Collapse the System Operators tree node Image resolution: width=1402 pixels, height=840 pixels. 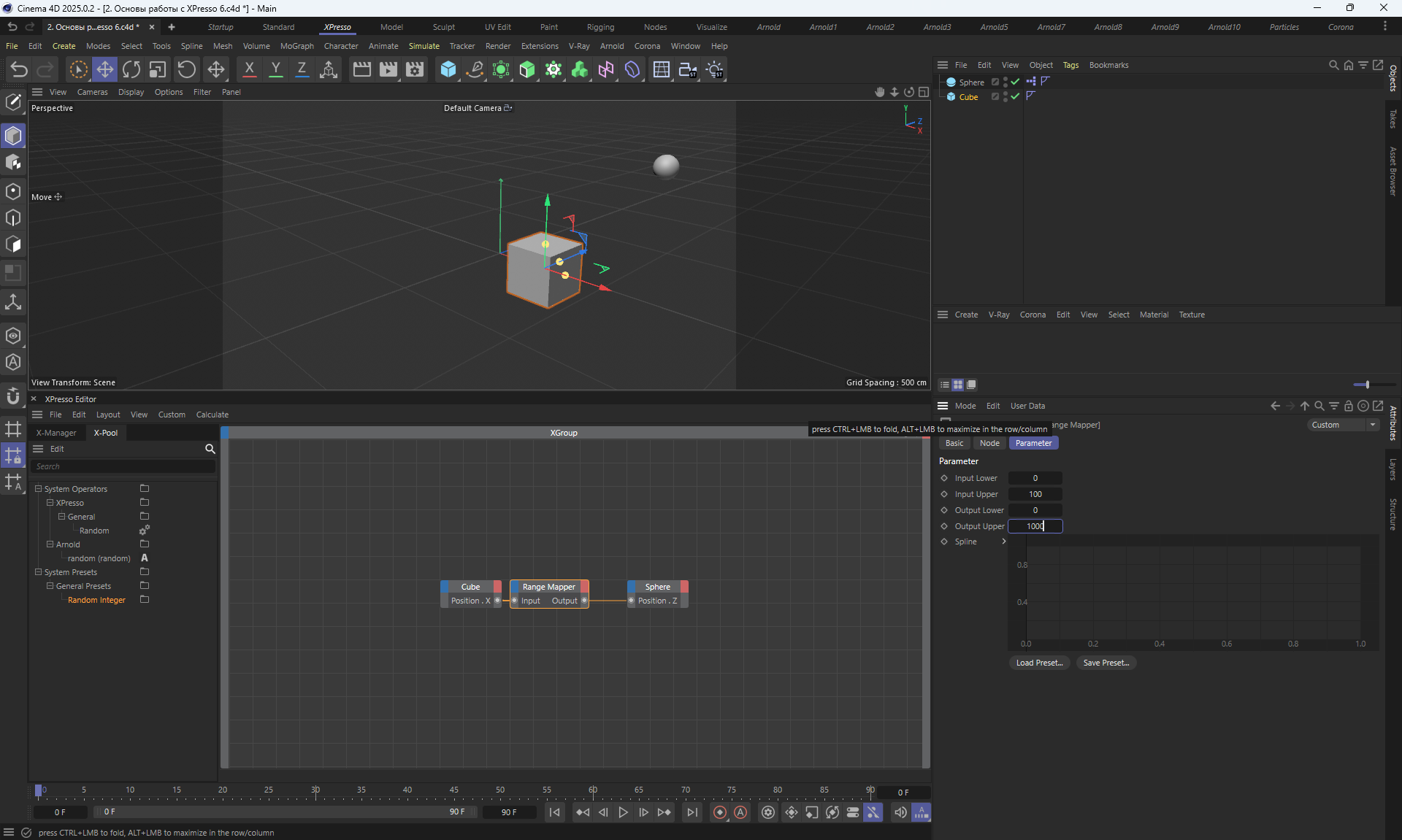(39, 489)
